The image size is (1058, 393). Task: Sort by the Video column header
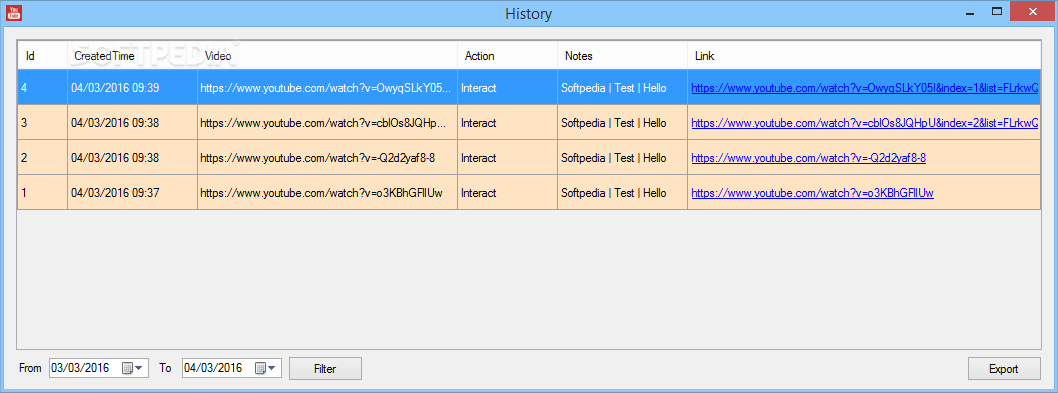tap(327, 56)
